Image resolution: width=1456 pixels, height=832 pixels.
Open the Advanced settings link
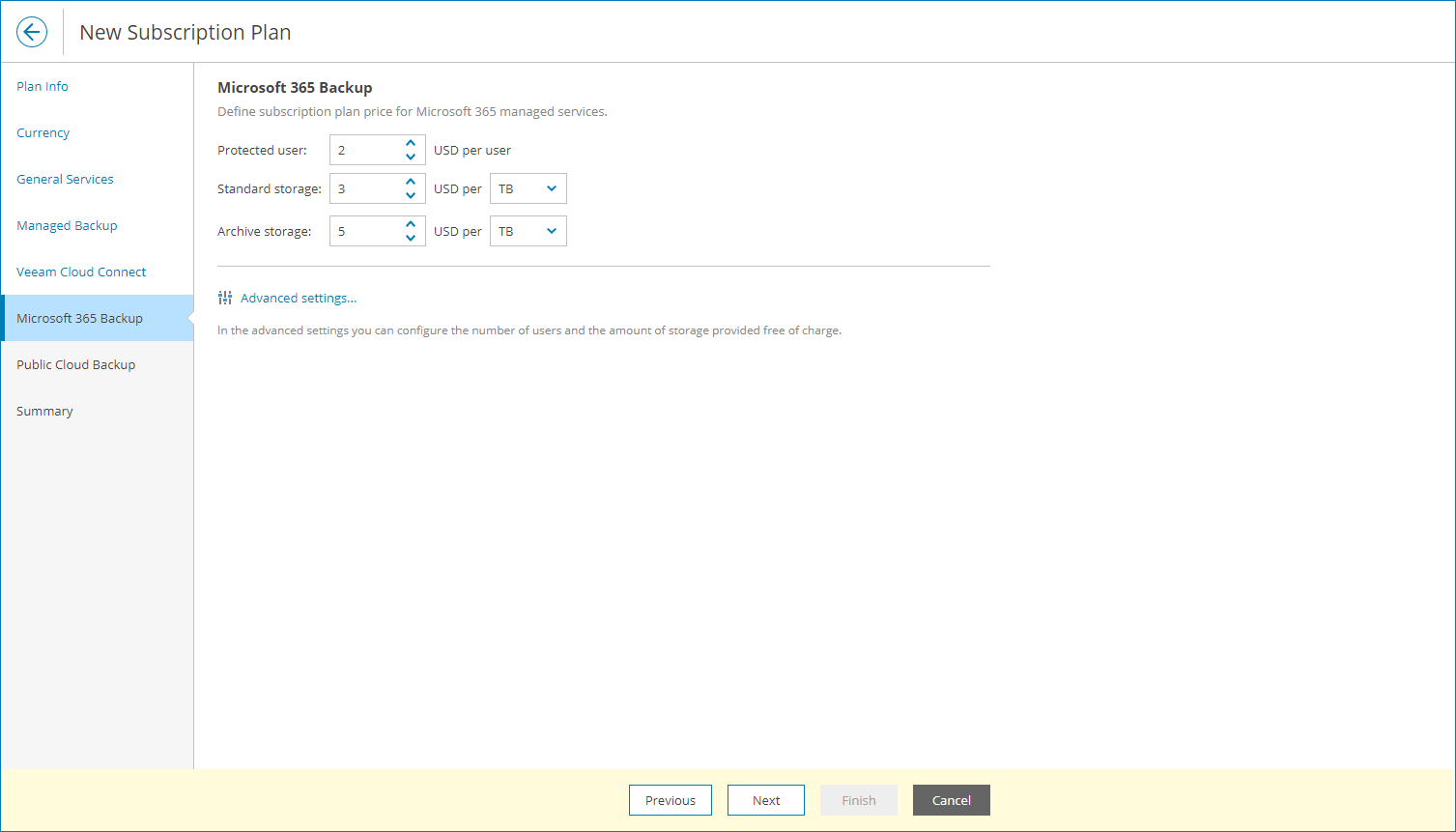[299, 298]
